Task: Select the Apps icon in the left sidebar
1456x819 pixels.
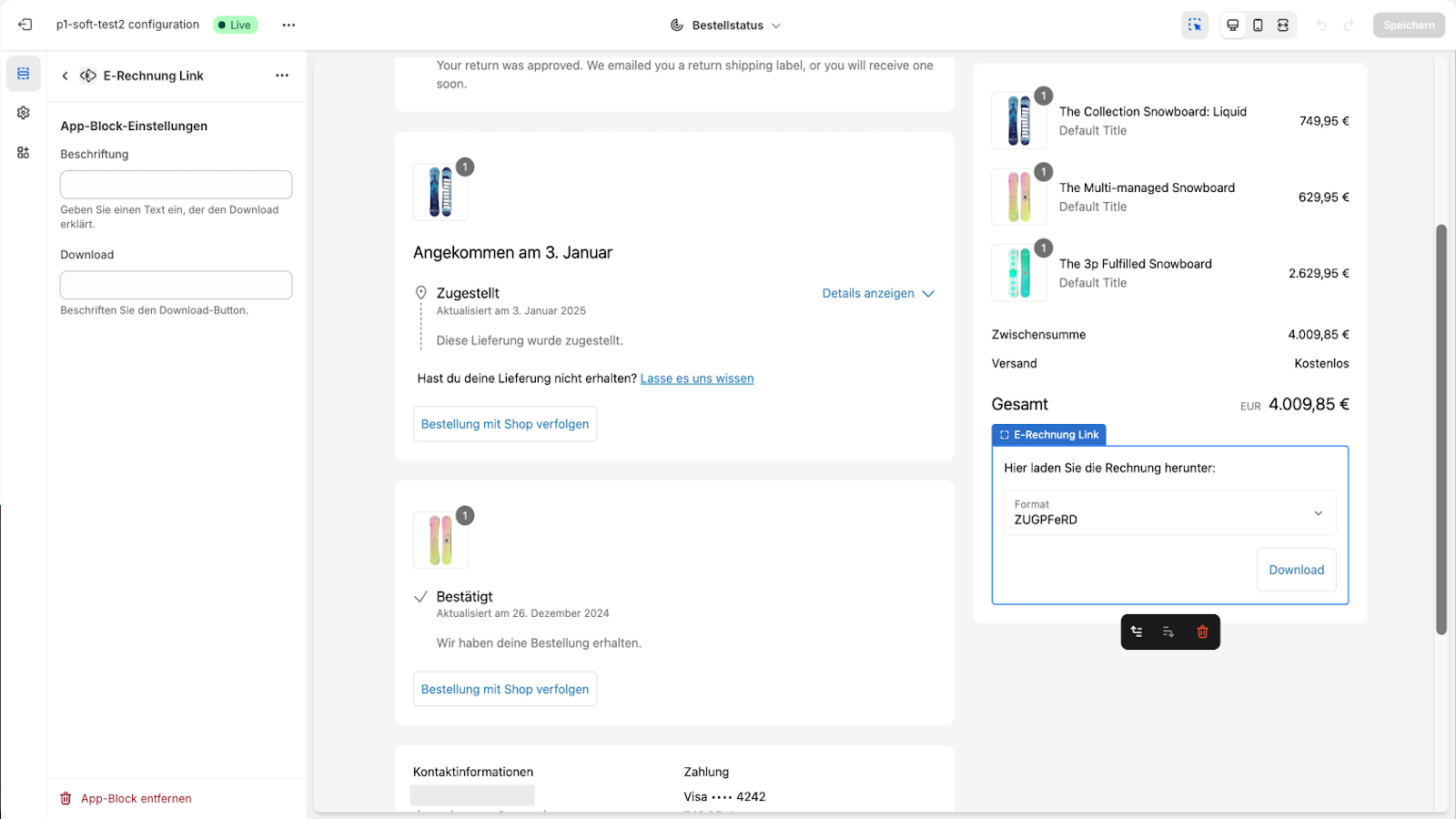Action: 23,152
